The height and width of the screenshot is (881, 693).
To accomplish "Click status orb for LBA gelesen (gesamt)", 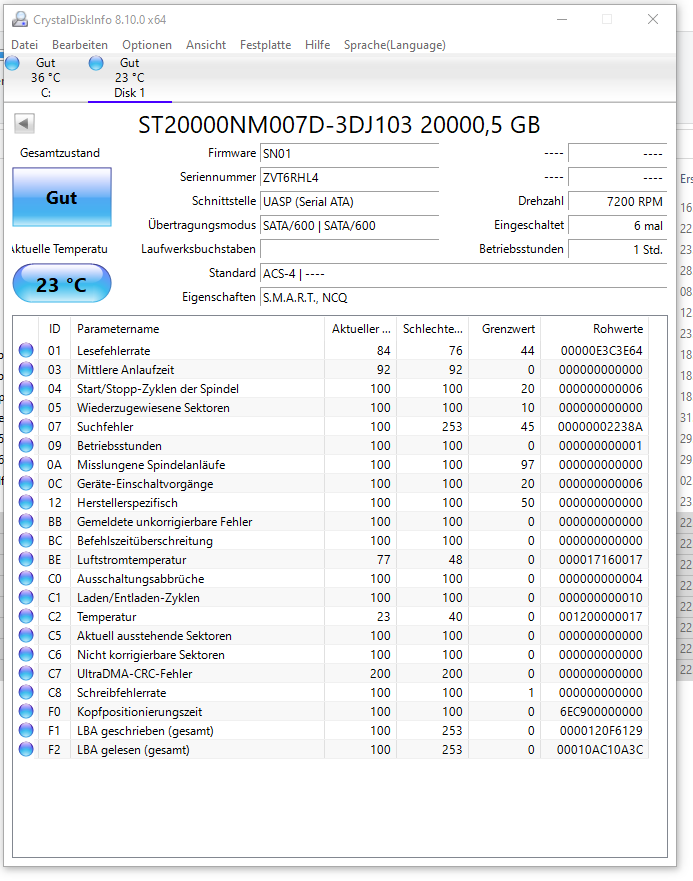I will point(26,750).
